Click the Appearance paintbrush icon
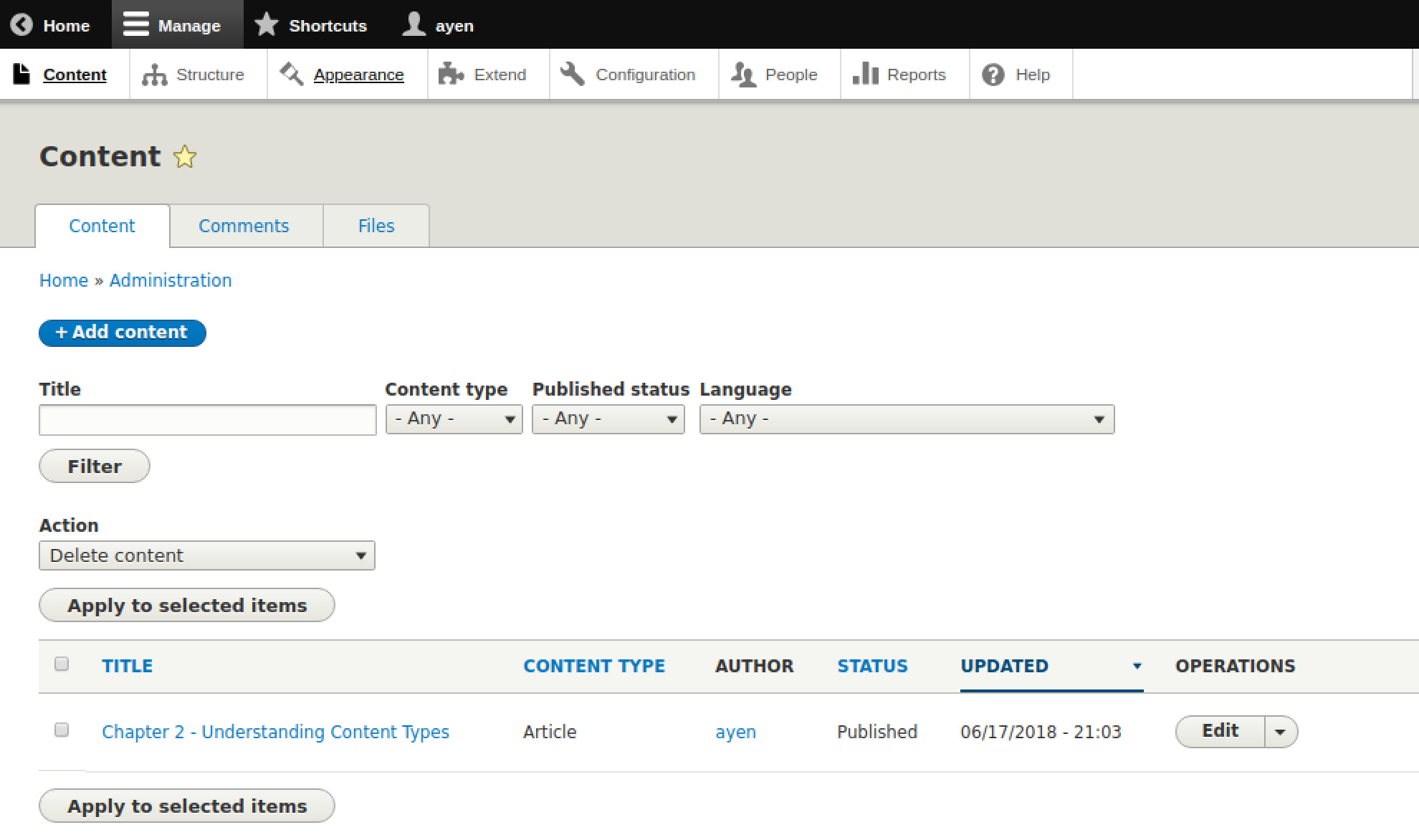This screenshot has width=1419, height=840. 291,74
